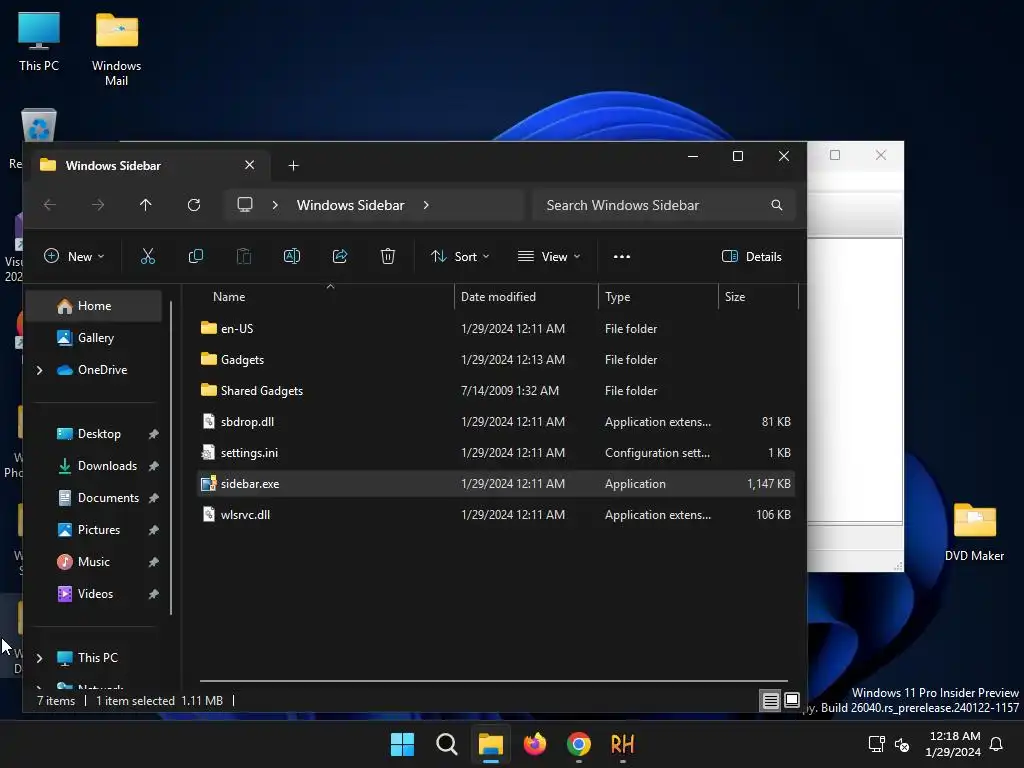Image resolution: width=1024 pixels, height=768 pixels.
Task: Open the View dropdown
Action: click(x=549, y=257)
